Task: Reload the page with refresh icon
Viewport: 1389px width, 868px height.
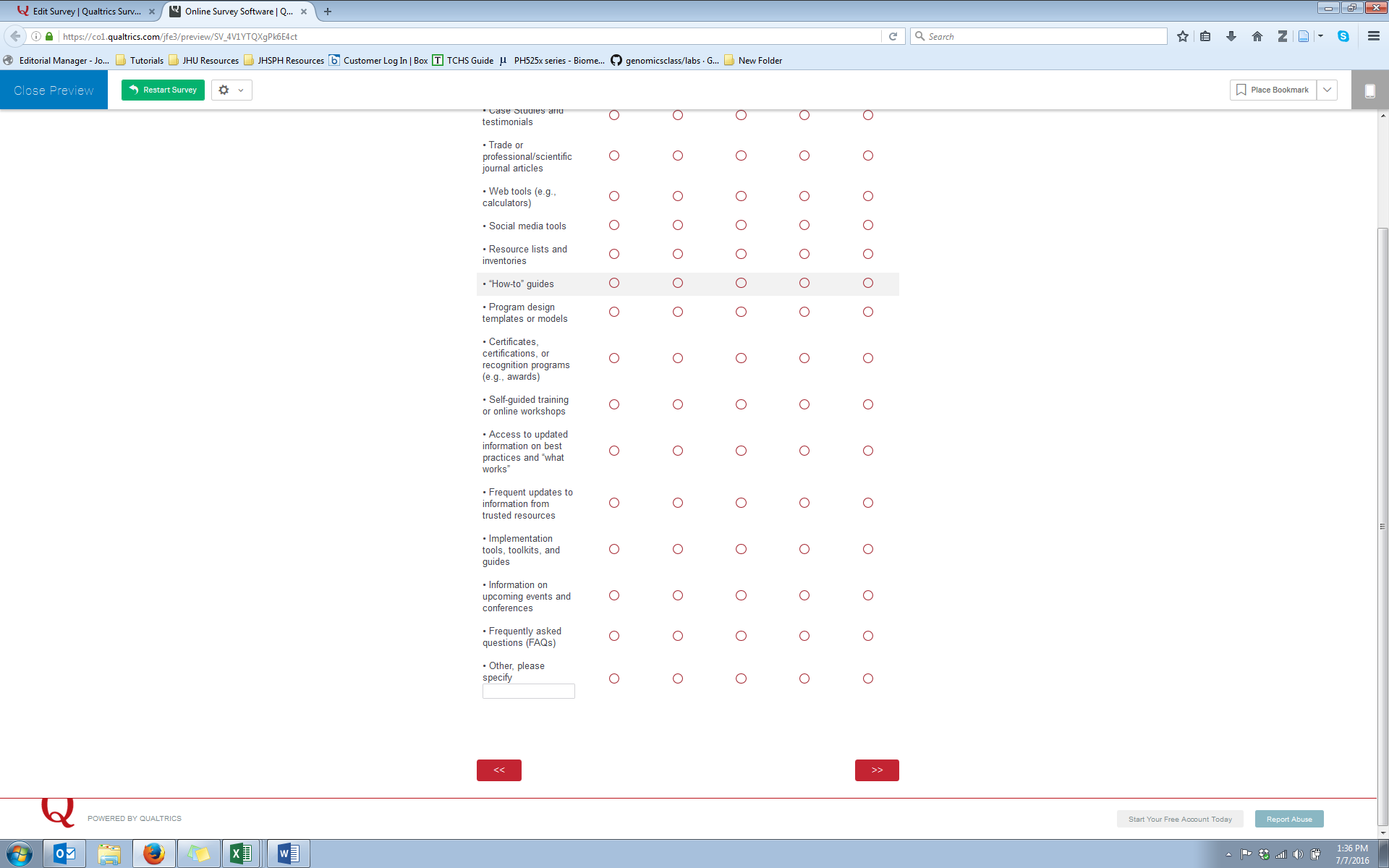Action: [893, 36]
